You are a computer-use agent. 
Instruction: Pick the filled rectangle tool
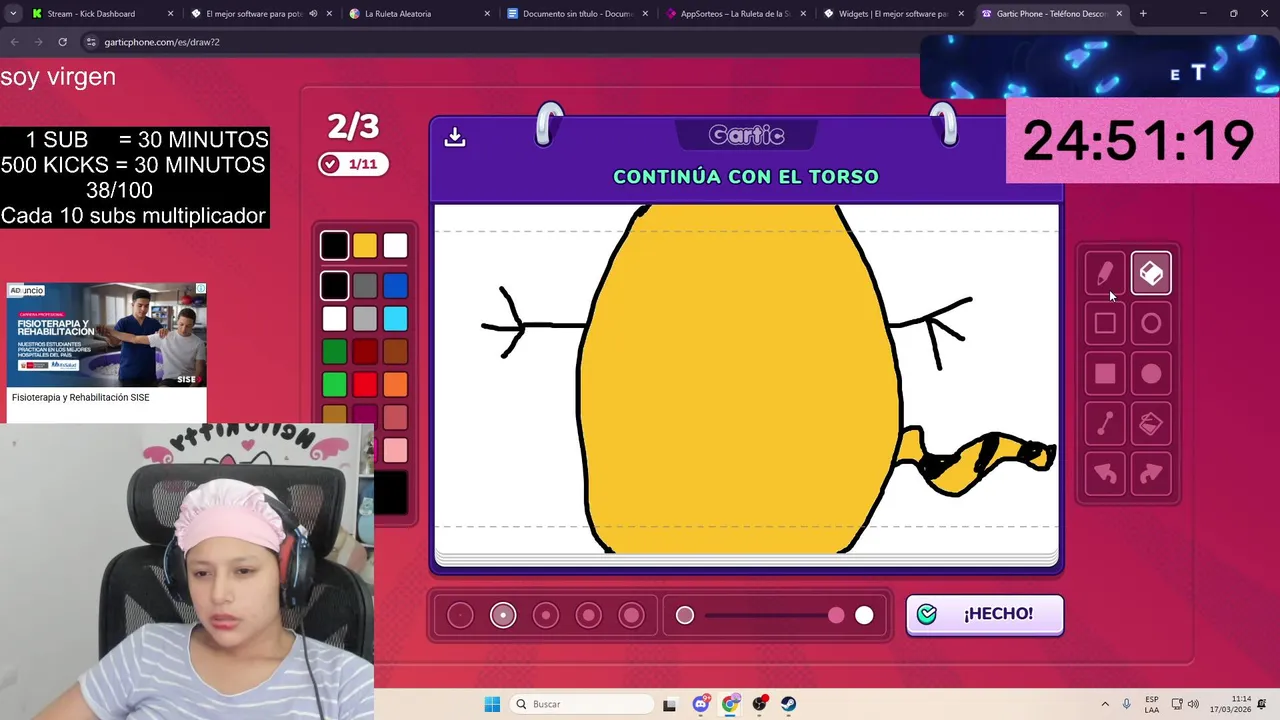1105,374
